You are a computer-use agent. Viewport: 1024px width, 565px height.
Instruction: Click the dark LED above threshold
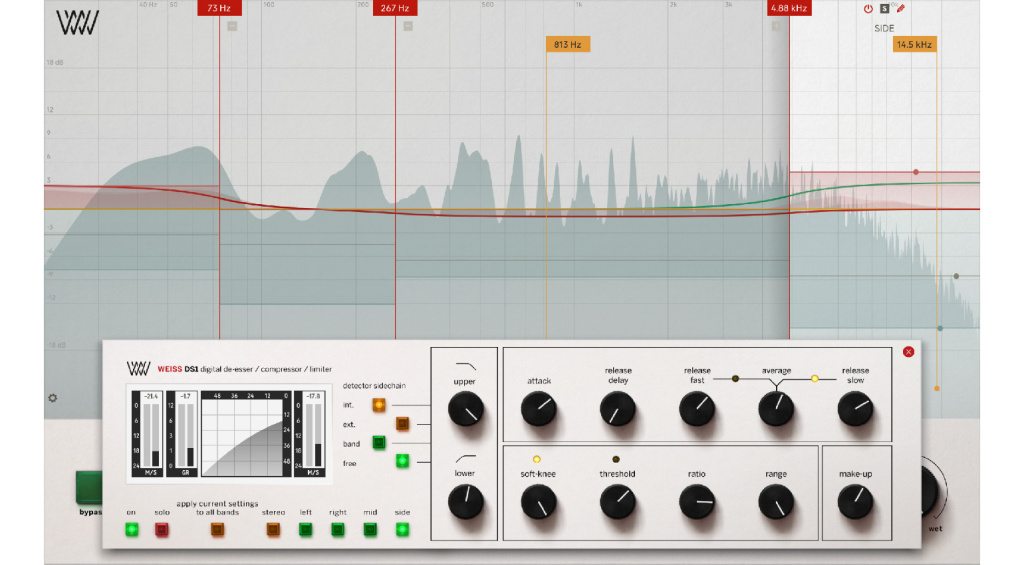[616, 459]
